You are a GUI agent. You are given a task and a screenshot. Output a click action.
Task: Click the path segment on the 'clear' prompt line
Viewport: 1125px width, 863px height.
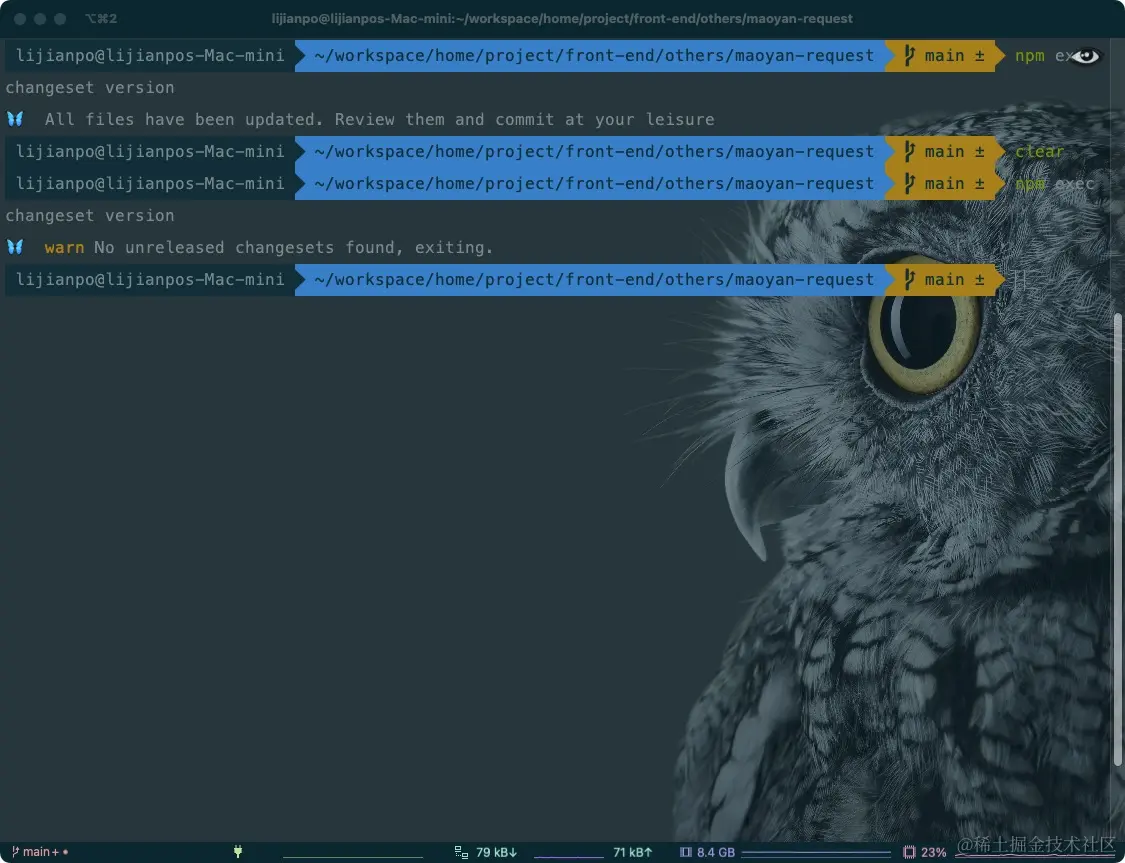[594, 151]
